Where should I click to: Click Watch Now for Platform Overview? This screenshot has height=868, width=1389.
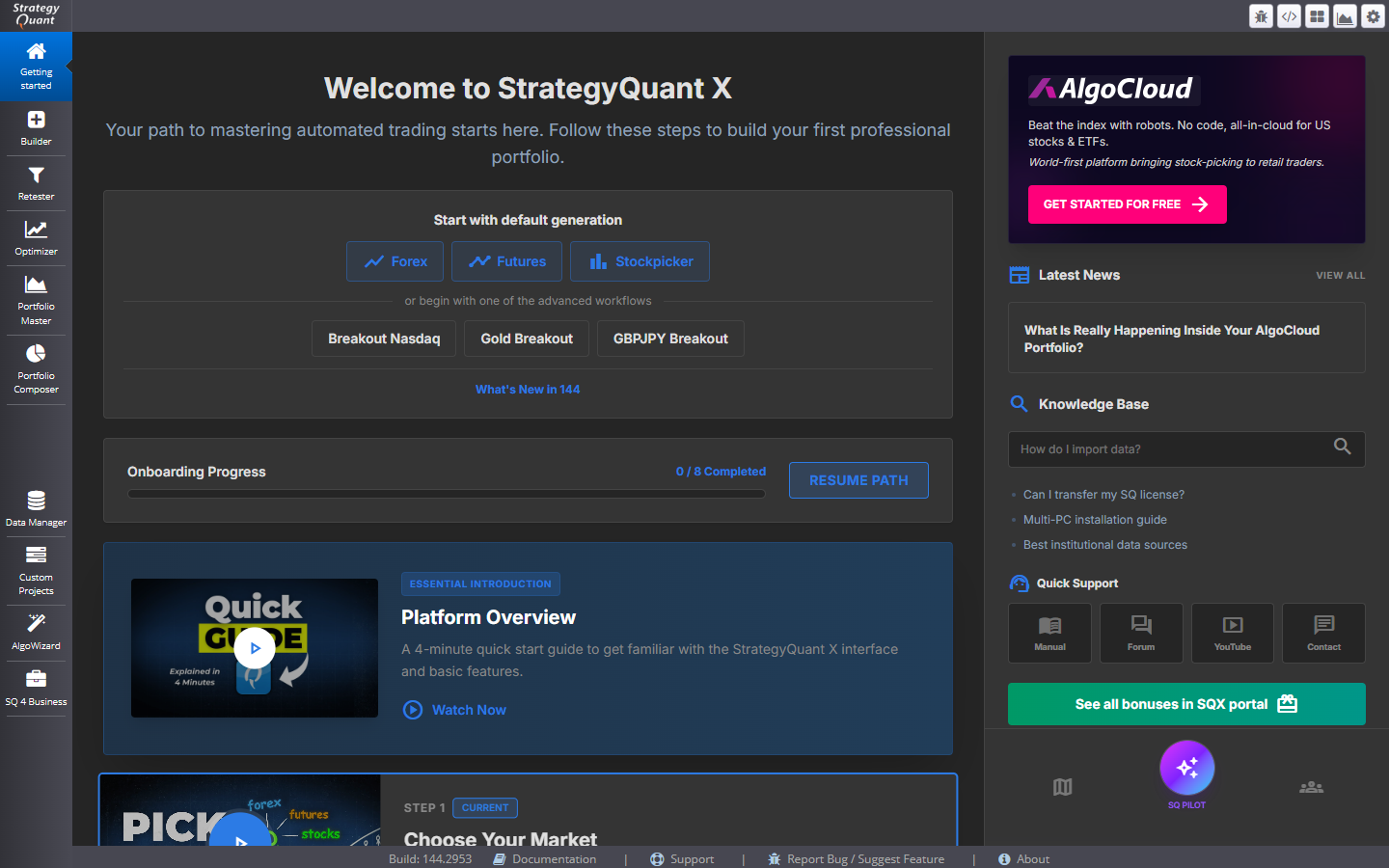pos(454,710)
